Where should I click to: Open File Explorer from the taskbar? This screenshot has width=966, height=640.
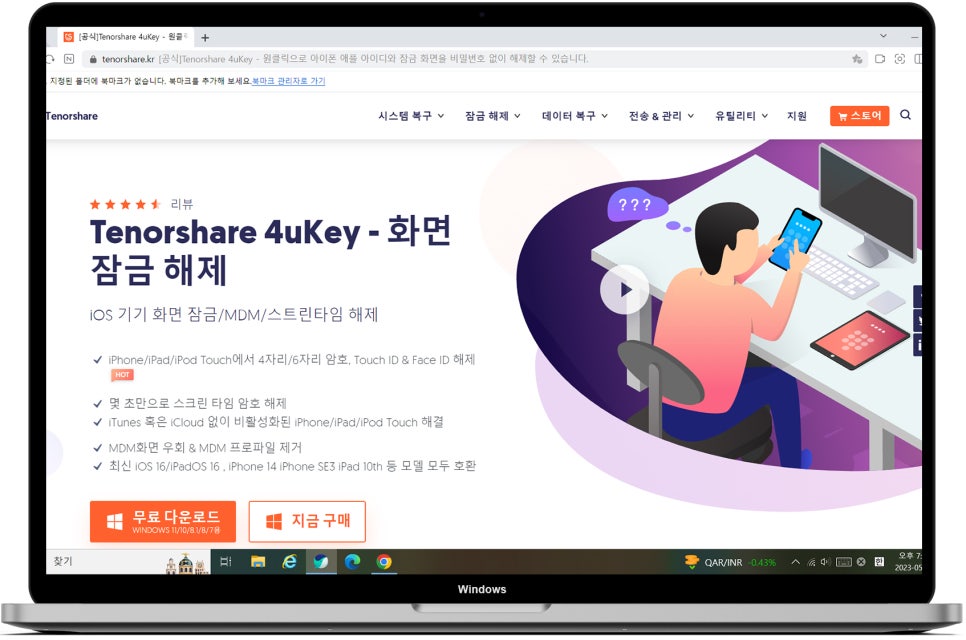pos(258,562)
